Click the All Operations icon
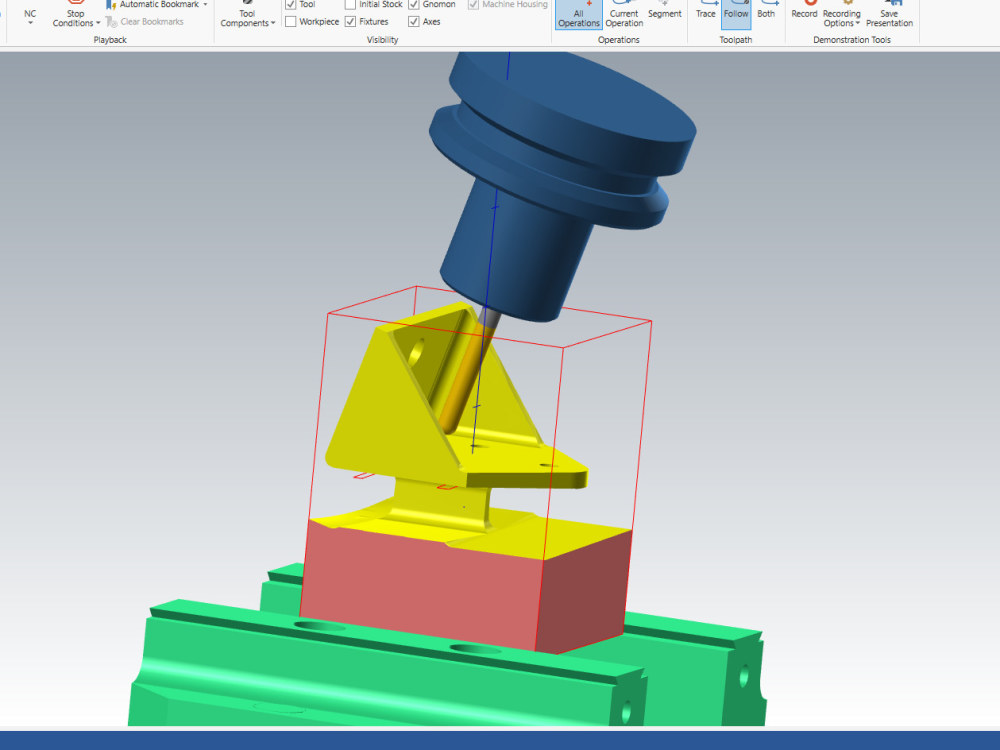Image resolution: width=1000 pixels, height=750 pixels. pyautogui.click(x=578, y=13)
